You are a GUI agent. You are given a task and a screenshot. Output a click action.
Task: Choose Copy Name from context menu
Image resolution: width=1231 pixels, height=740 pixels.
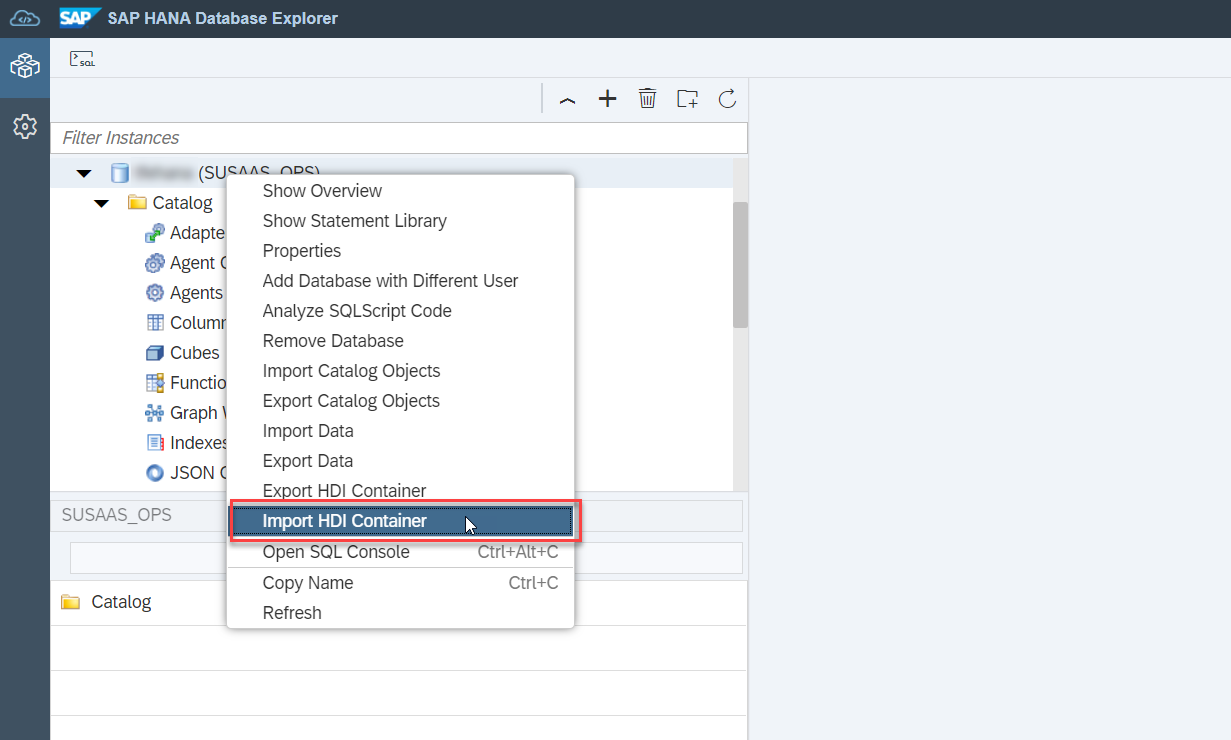pyautogui.click(x=401, y=583)
